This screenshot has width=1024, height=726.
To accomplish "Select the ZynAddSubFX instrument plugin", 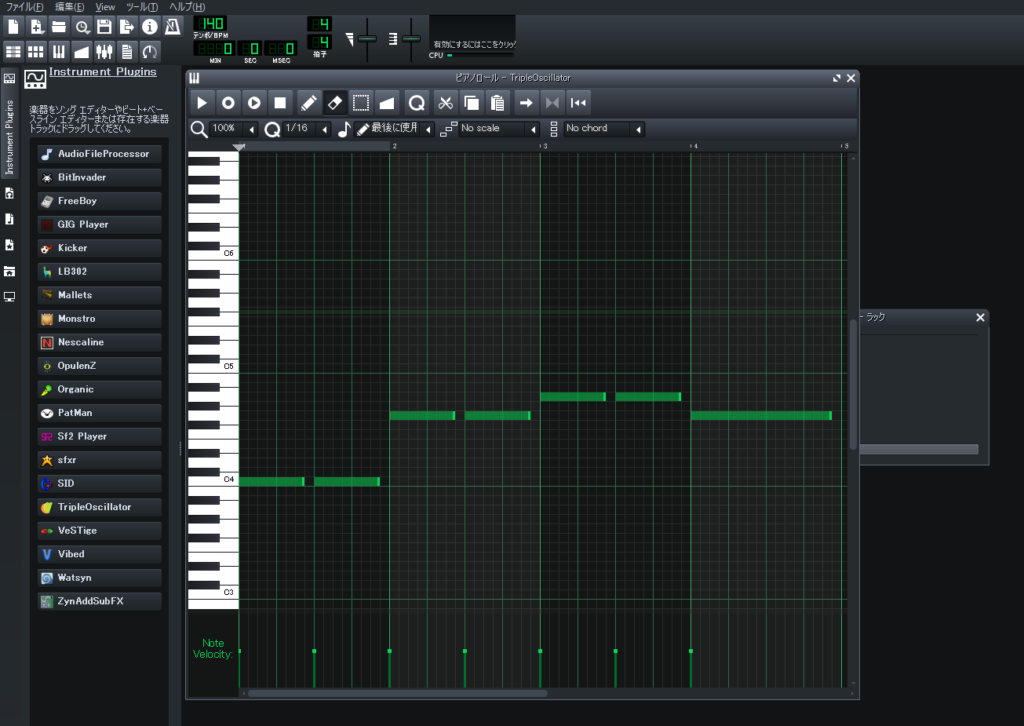I will click(99, 601).
